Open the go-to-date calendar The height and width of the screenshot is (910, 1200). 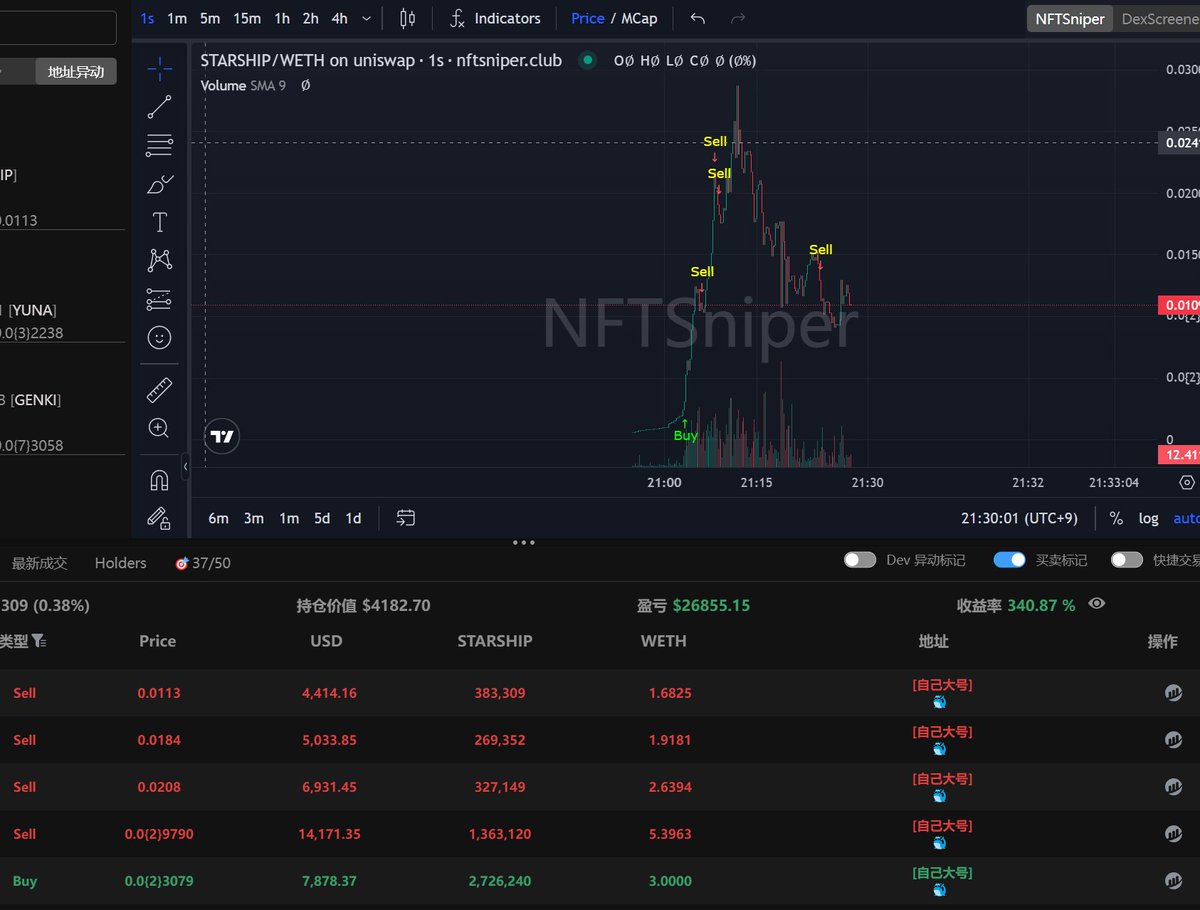(405, 518)
